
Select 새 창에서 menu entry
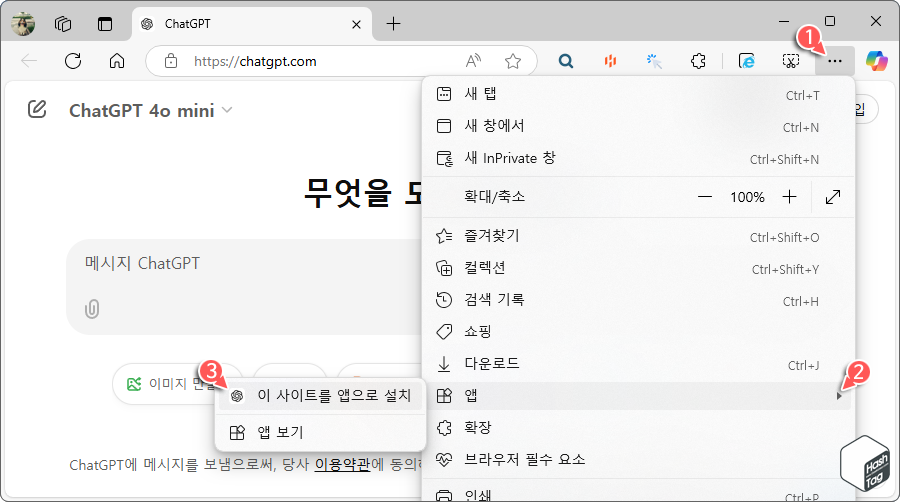pyautogui.click(x=638, y=126)
